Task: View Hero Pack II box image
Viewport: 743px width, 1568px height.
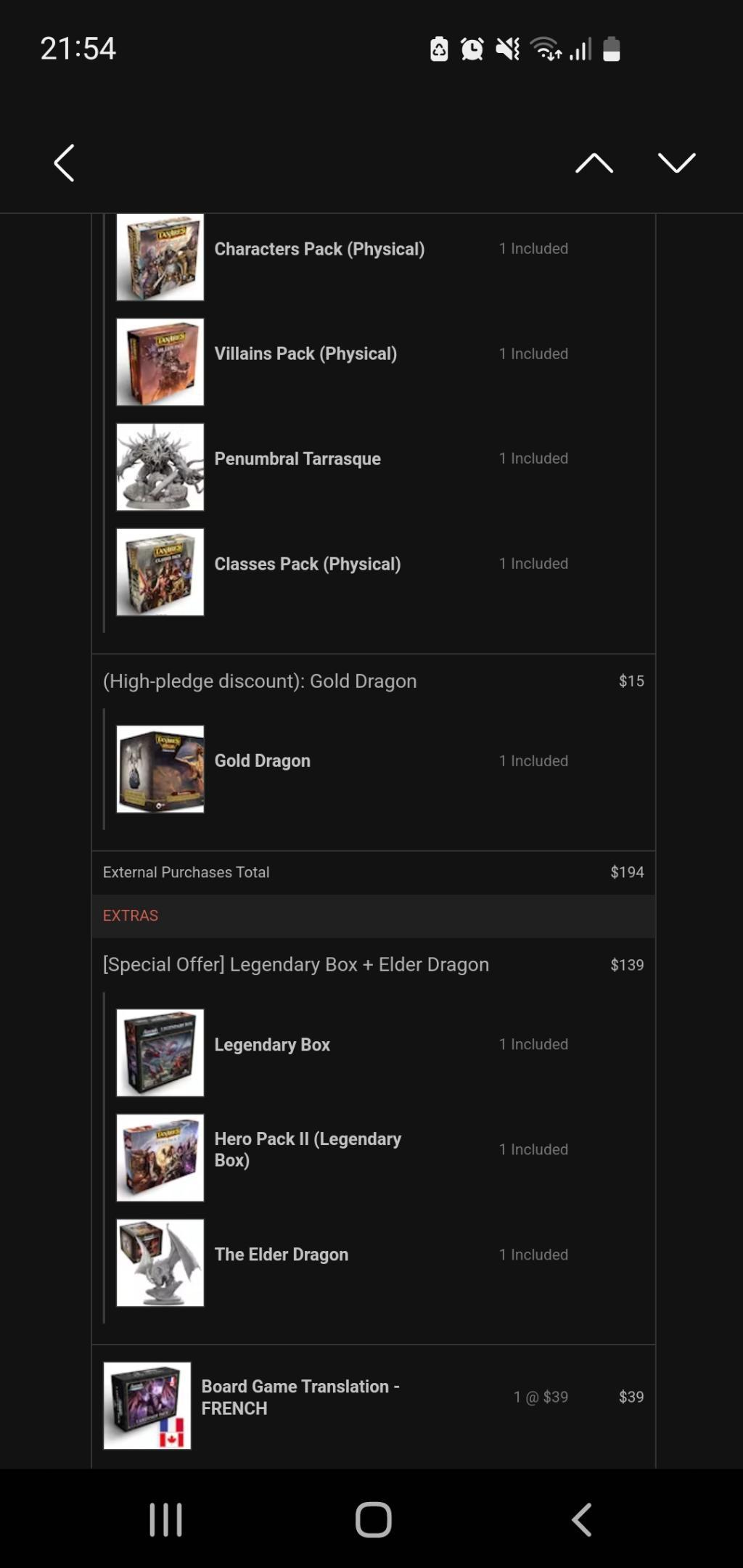Action: point(160,1158)
